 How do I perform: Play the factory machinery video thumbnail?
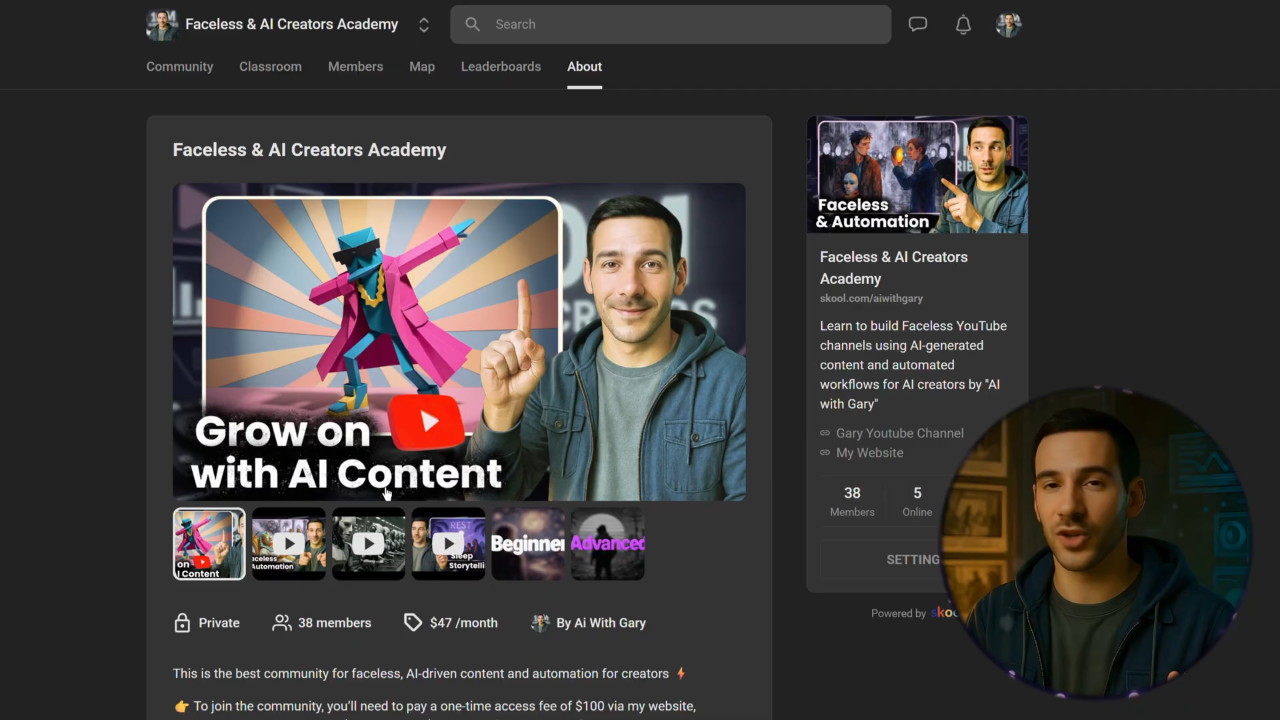[369, 544]
